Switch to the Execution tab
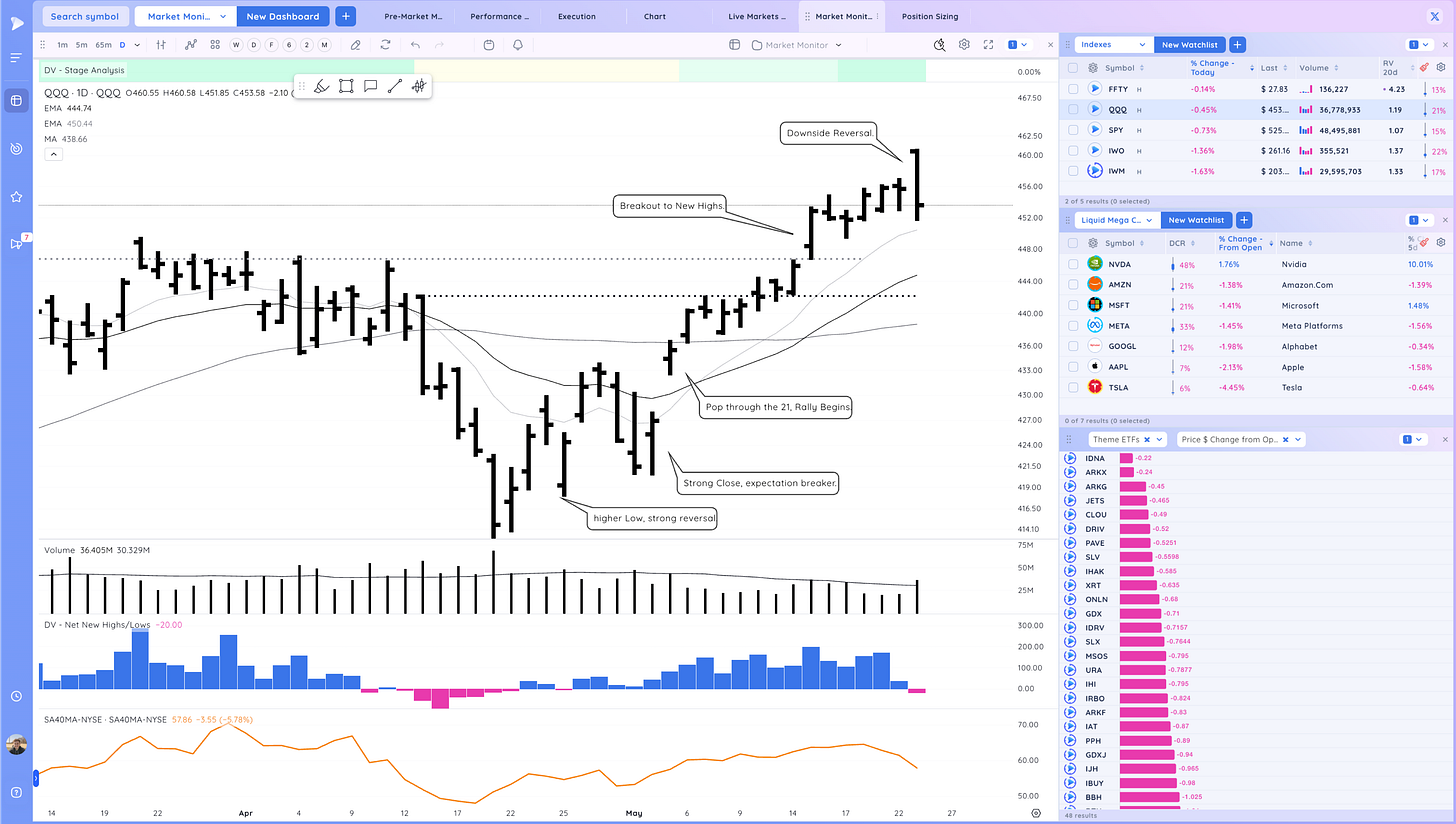Viewport: 1456px width, 824px height. (577, 16)
